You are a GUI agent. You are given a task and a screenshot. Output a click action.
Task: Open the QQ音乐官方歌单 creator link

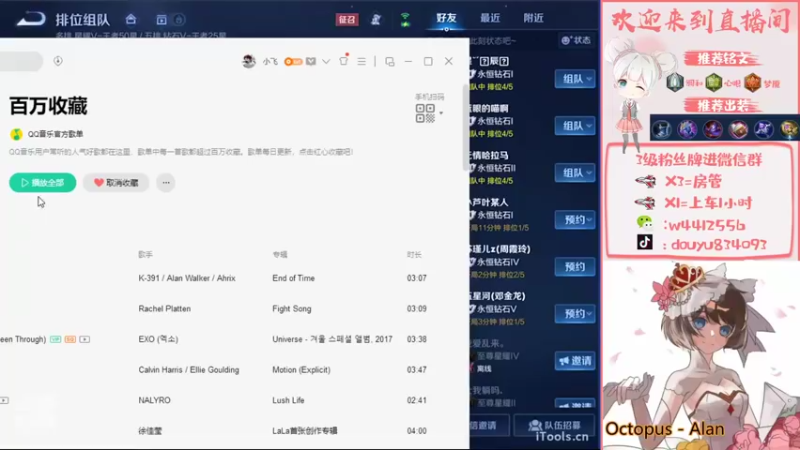click(56, 134)
